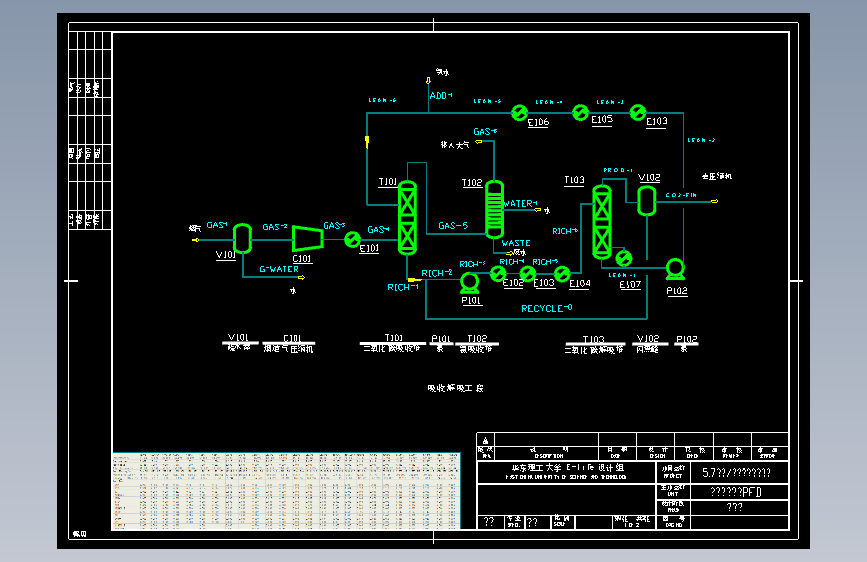The height and width of the screenshot is (562, 867).
Task: Click the ?????PFD drawing name cell
Action: pos(739,492)
